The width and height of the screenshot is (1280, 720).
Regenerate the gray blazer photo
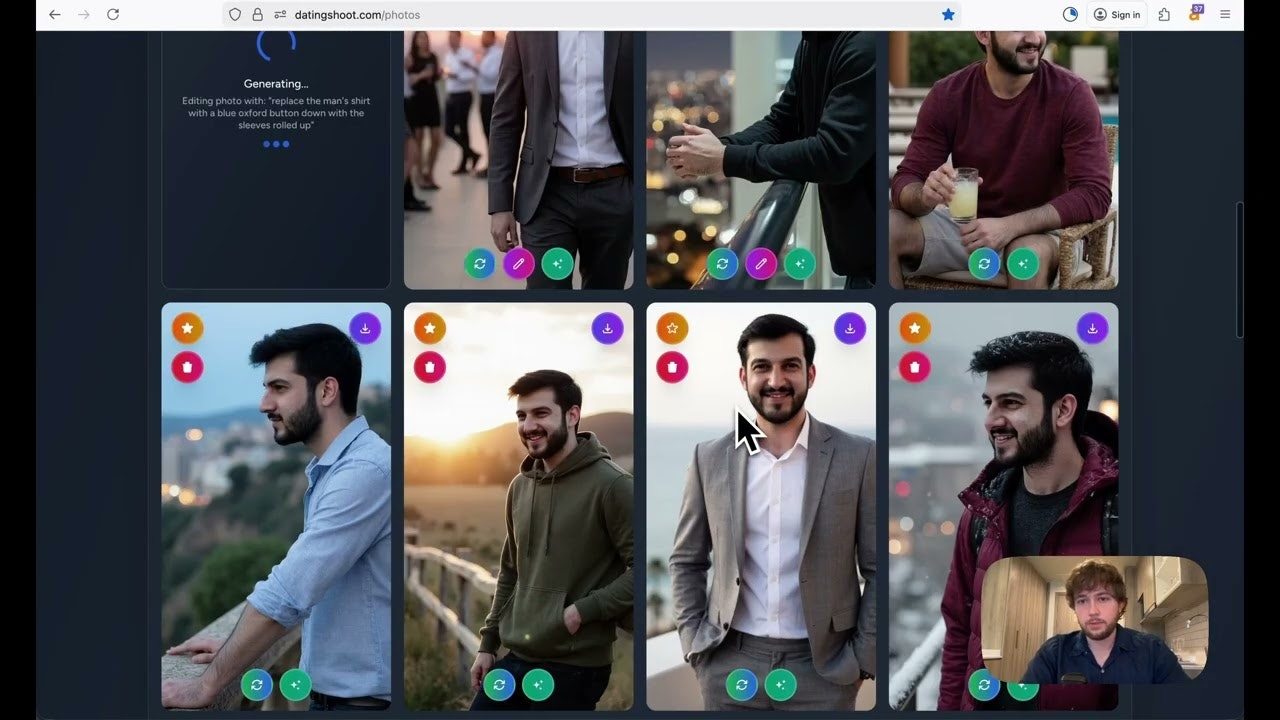click(x=741, y=685)
